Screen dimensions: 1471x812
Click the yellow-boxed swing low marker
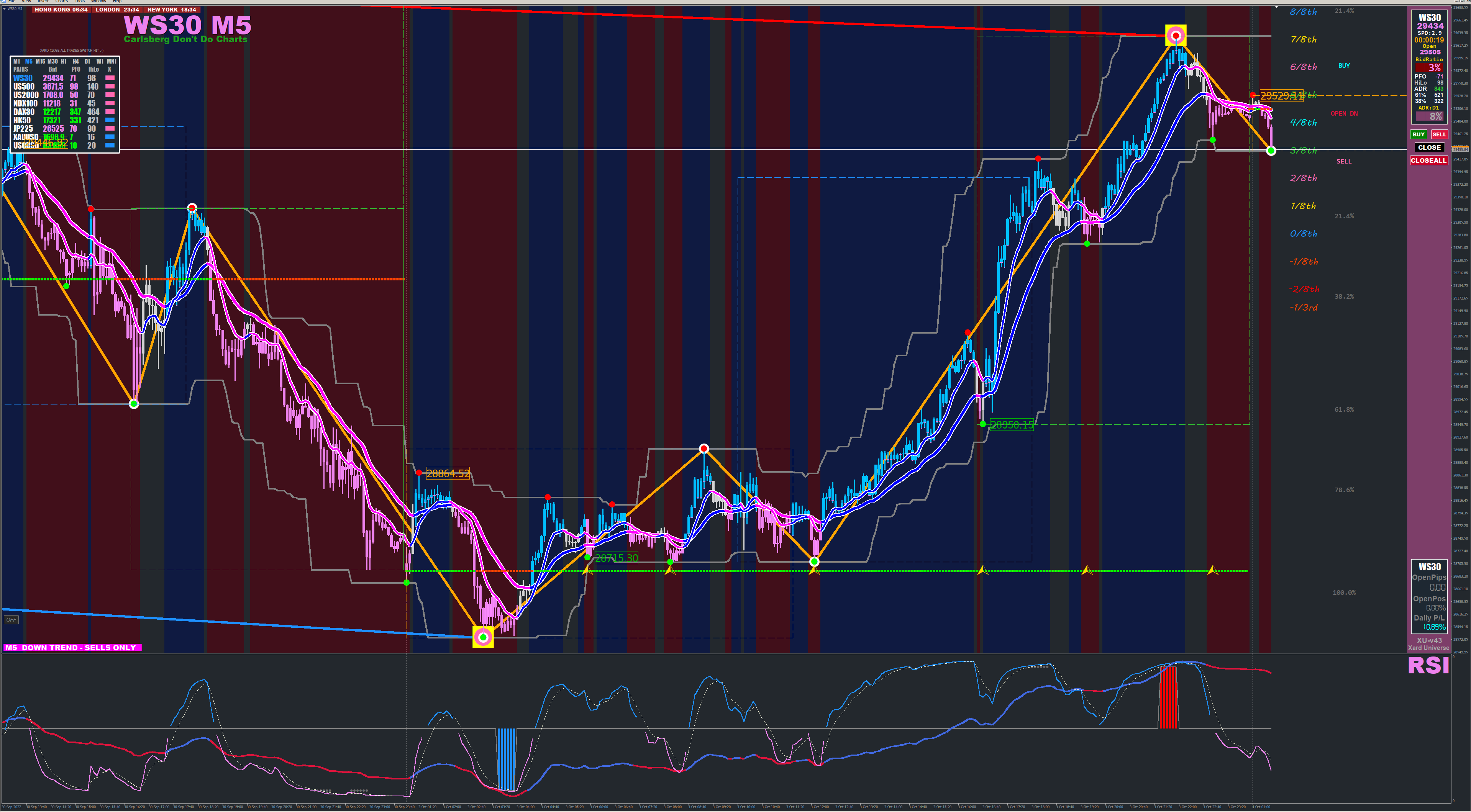pyautogui.click(x=483, y=637)
